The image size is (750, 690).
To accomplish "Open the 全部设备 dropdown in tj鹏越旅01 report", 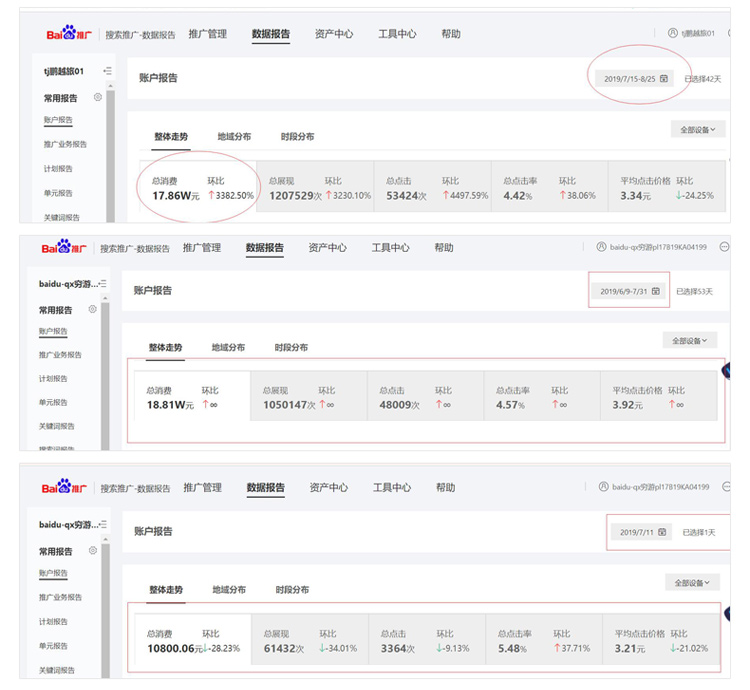I will 698,129.
